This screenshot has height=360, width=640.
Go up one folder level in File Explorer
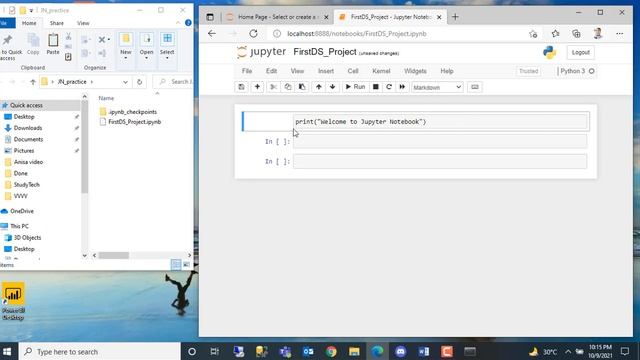(x=33, y=82)
